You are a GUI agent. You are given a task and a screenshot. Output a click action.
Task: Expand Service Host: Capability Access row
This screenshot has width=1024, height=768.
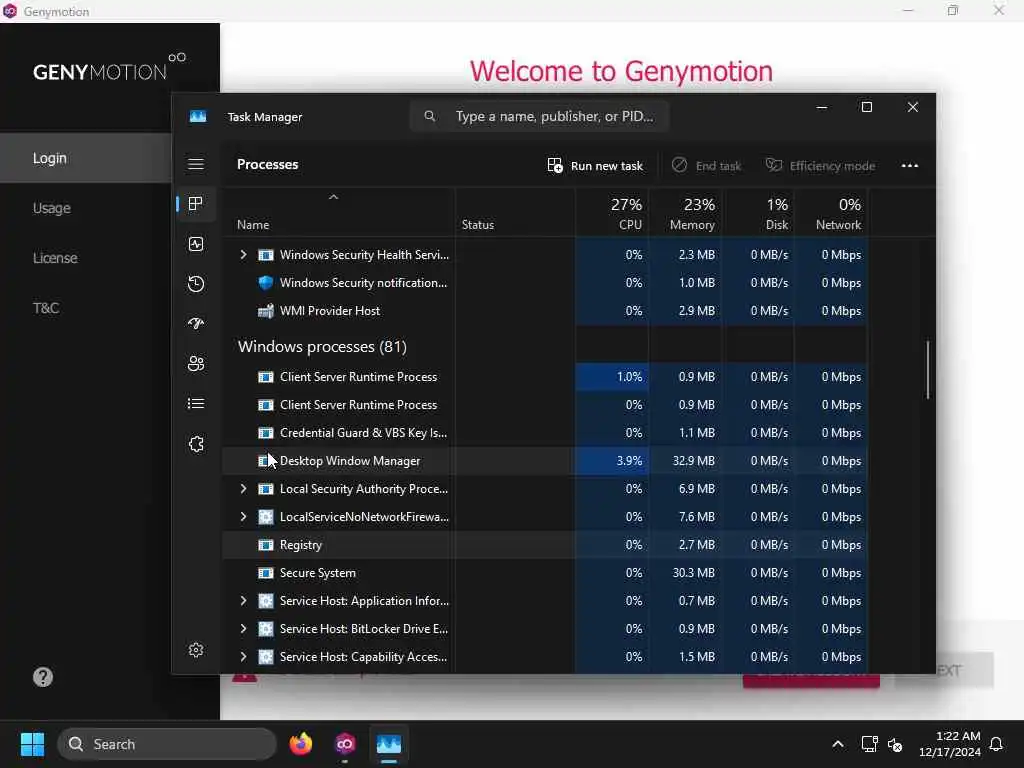[x=243, y=657]
